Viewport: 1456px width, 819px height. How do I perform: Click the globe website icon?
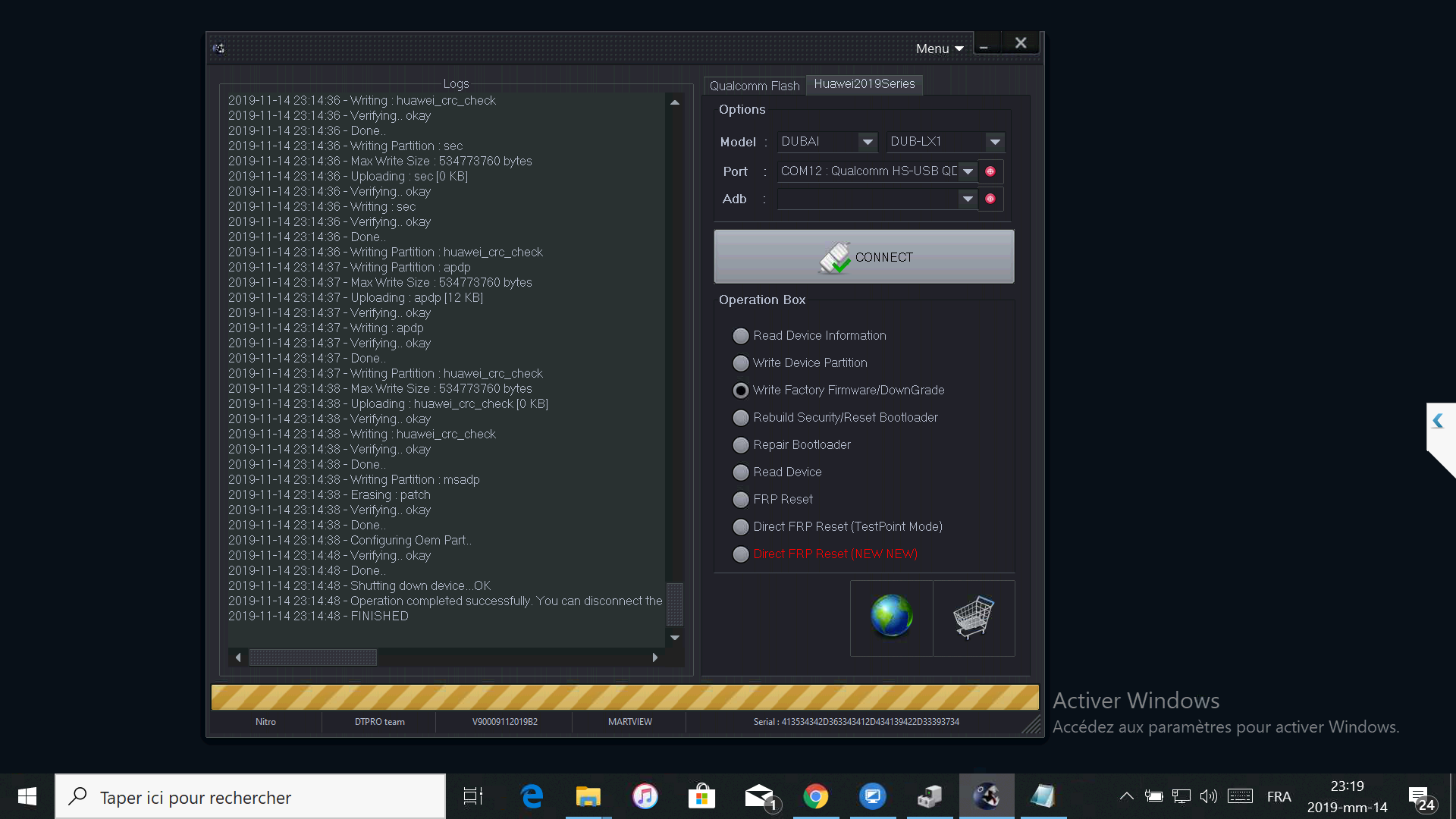(x=891, y=617)
